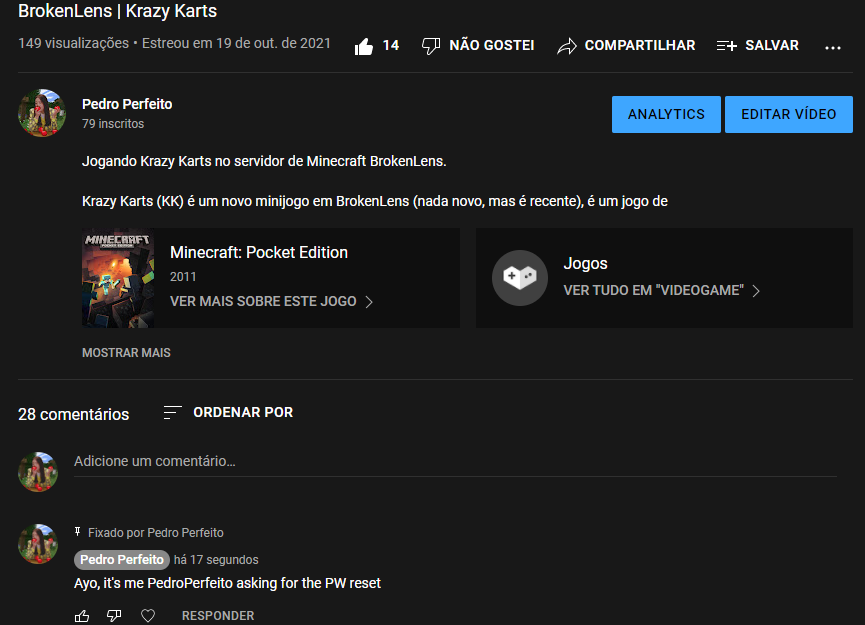Open Pedro Perfeito channel name link

(127, 104)
